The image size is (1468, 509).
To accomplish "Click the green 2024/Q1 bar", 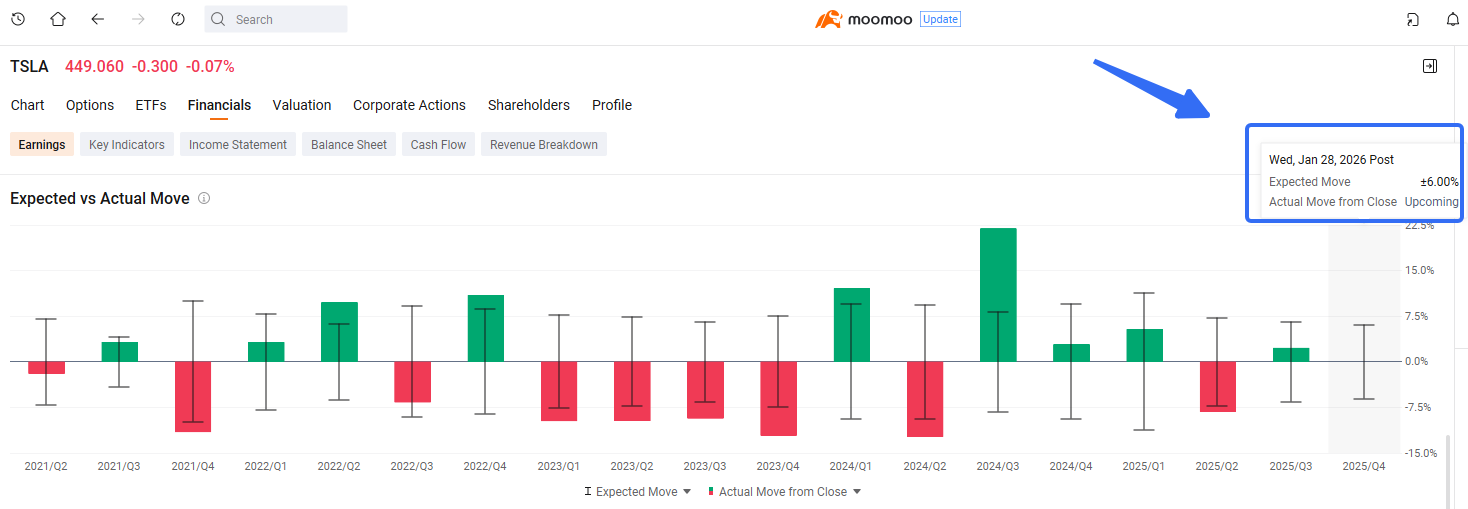I will [852, 325].
